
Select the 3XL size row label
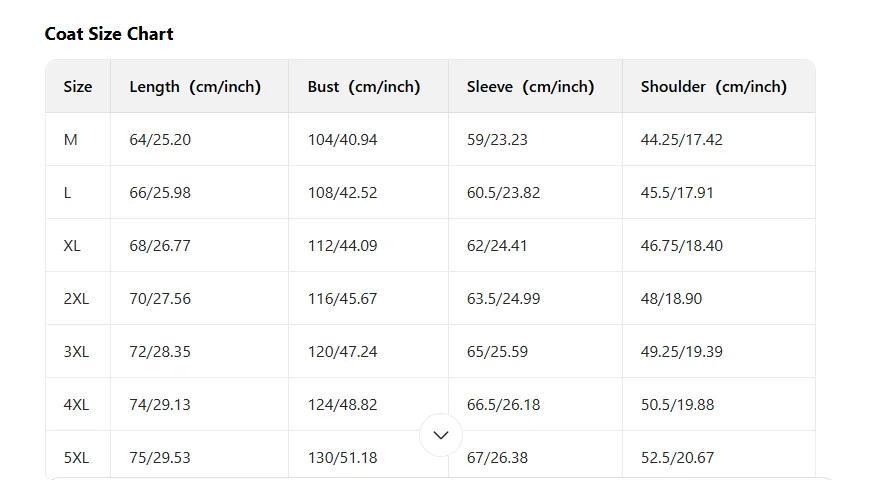[77, 352]
